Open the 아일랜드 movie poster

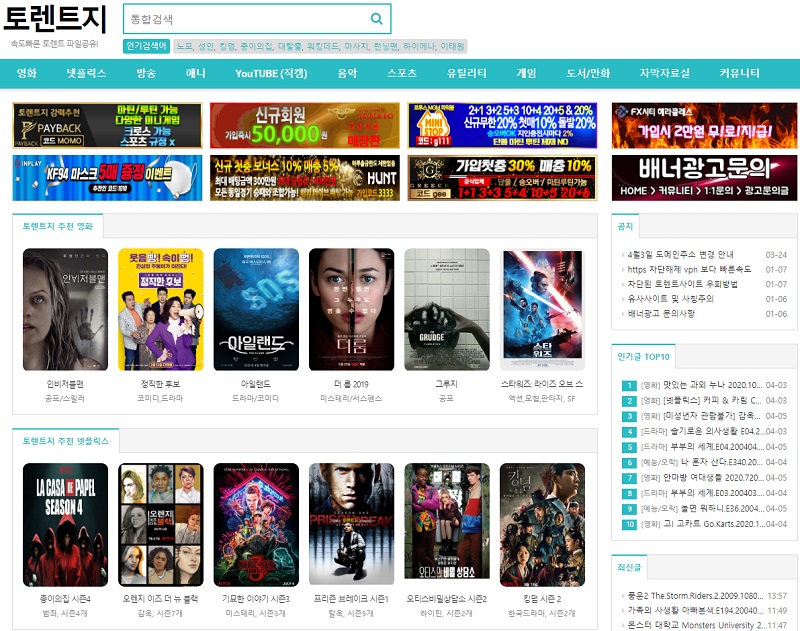pos(256,309)
